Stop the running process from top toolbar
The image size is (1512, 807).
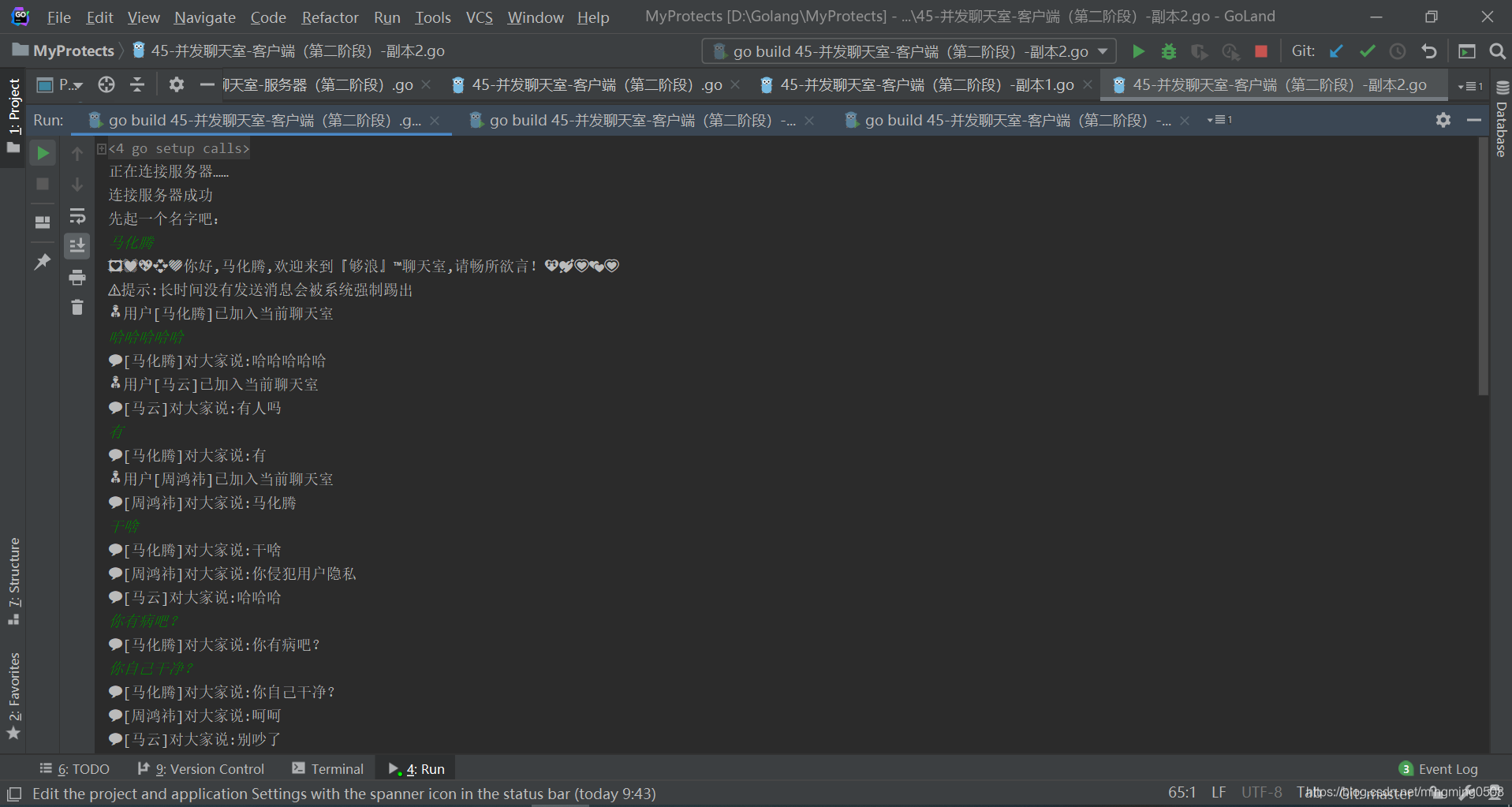point(1261,51)
